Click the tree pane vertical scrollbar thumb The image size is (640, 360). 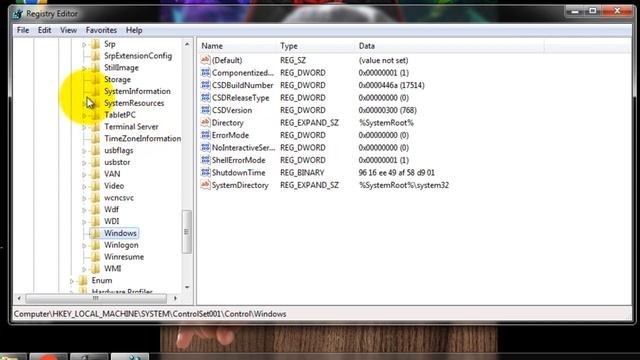point(187,231)
